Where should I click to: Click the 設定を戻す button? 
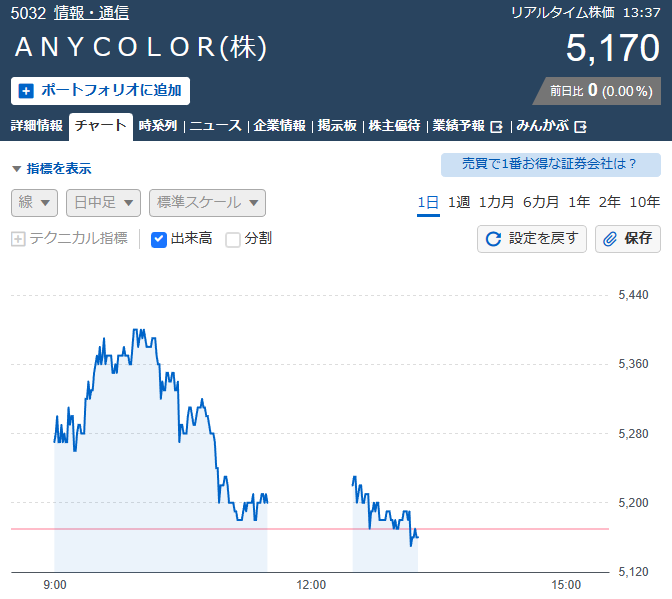point(532,239)
